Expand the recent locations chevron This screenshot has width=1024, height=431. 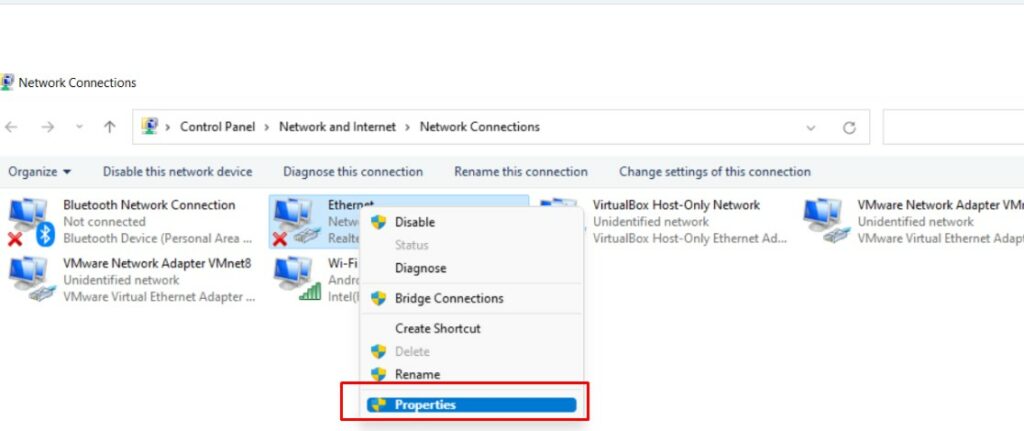click(x=80, y=128)
